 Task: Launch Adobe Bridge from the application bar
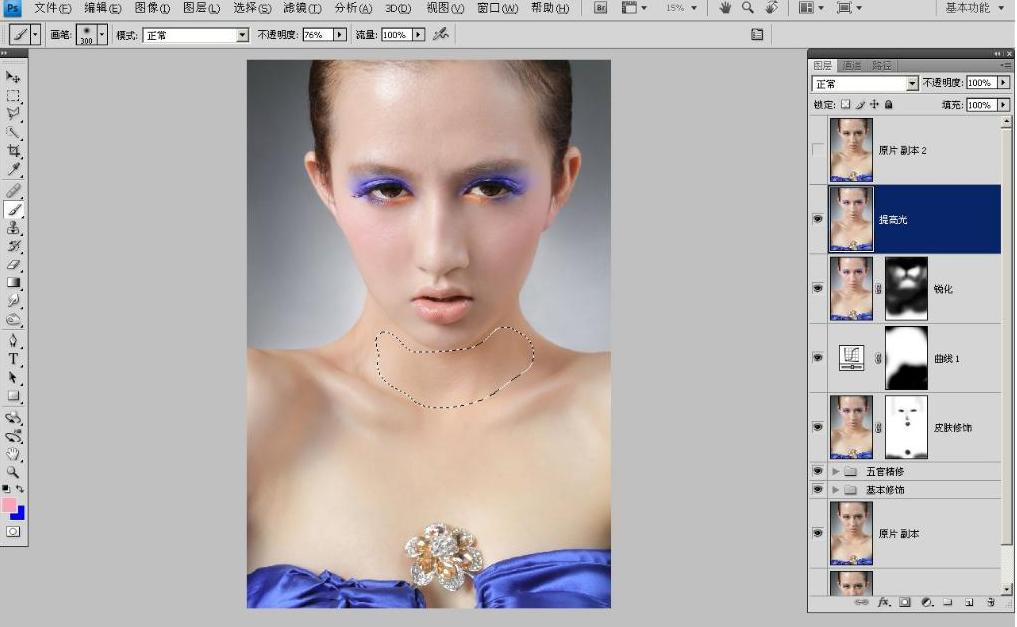(x=601, y=8)
